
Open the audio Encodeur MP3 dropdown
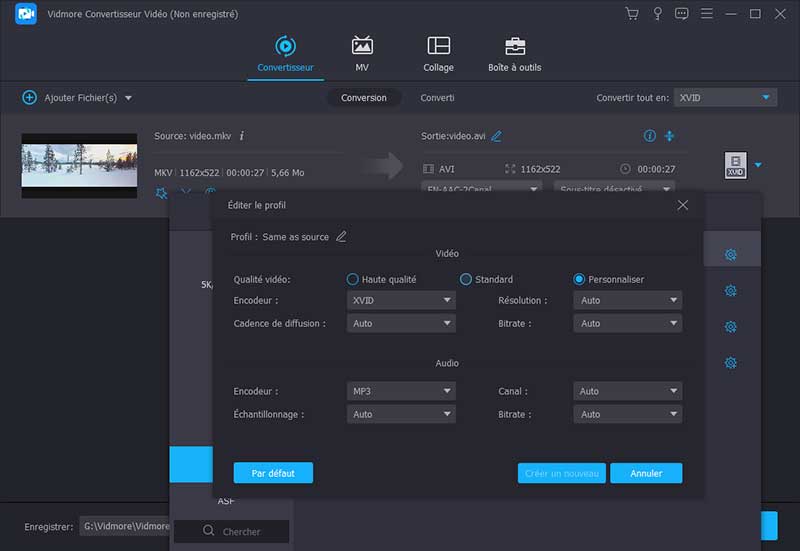[x=401, y=391]
